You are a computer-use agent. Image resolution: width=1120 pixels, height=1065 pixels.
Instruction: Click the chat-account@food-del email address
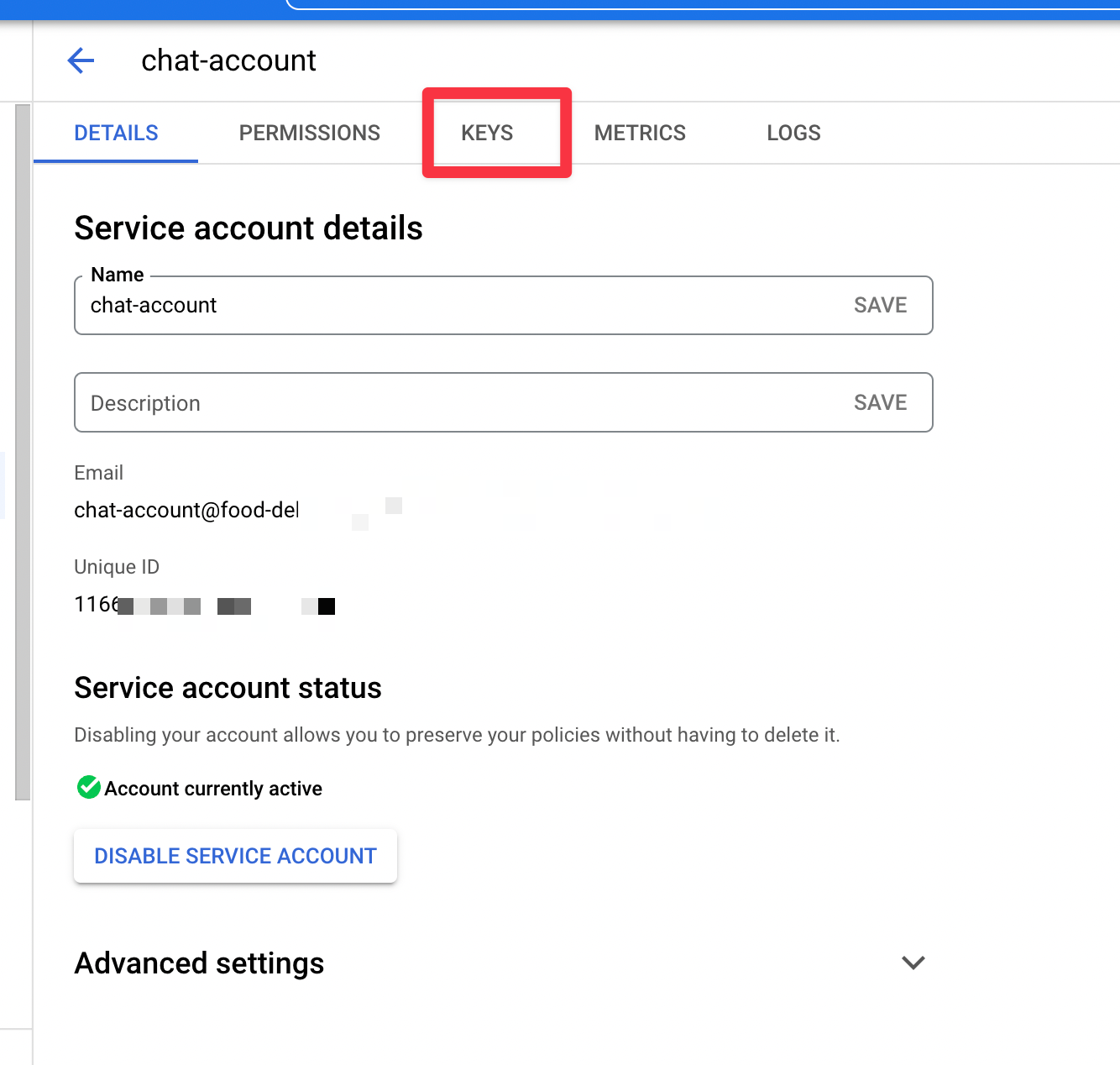[186, 510]
